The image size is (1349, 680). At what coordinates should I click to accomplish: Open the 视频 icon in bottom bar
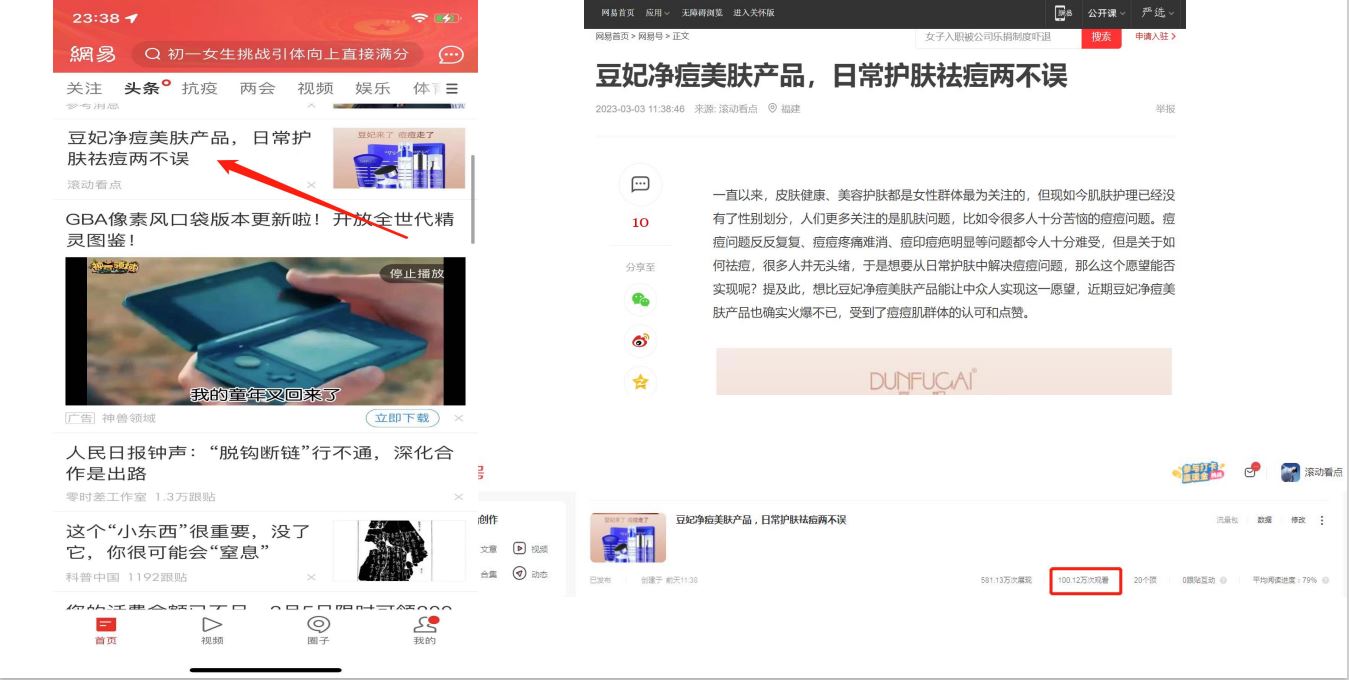click(212, 627)
